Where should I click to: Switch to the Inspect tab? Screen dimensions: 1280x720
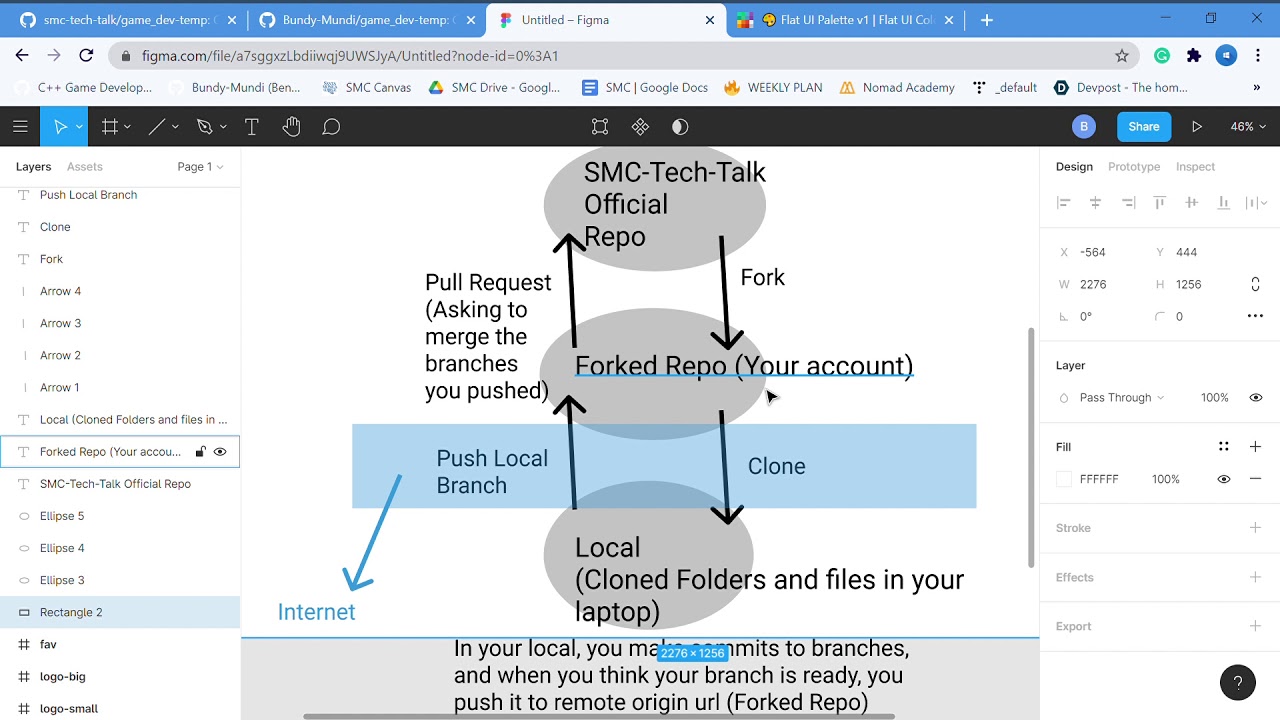1195,167
